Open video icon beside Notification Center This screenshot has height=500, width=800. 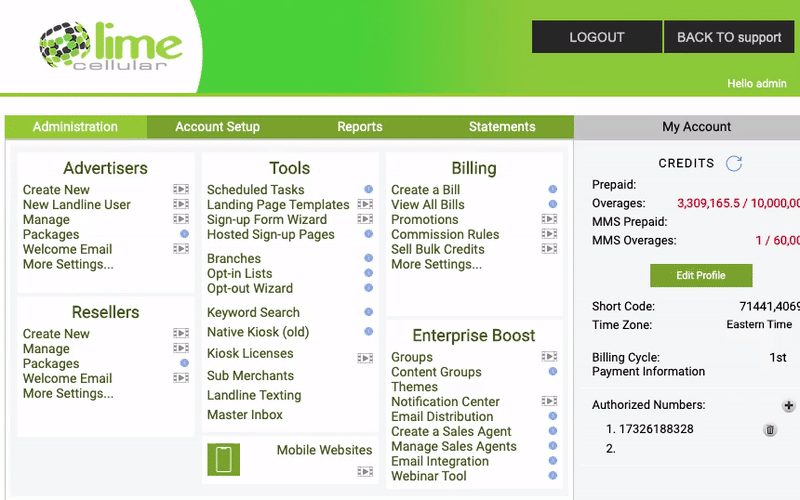pos(549,401)
